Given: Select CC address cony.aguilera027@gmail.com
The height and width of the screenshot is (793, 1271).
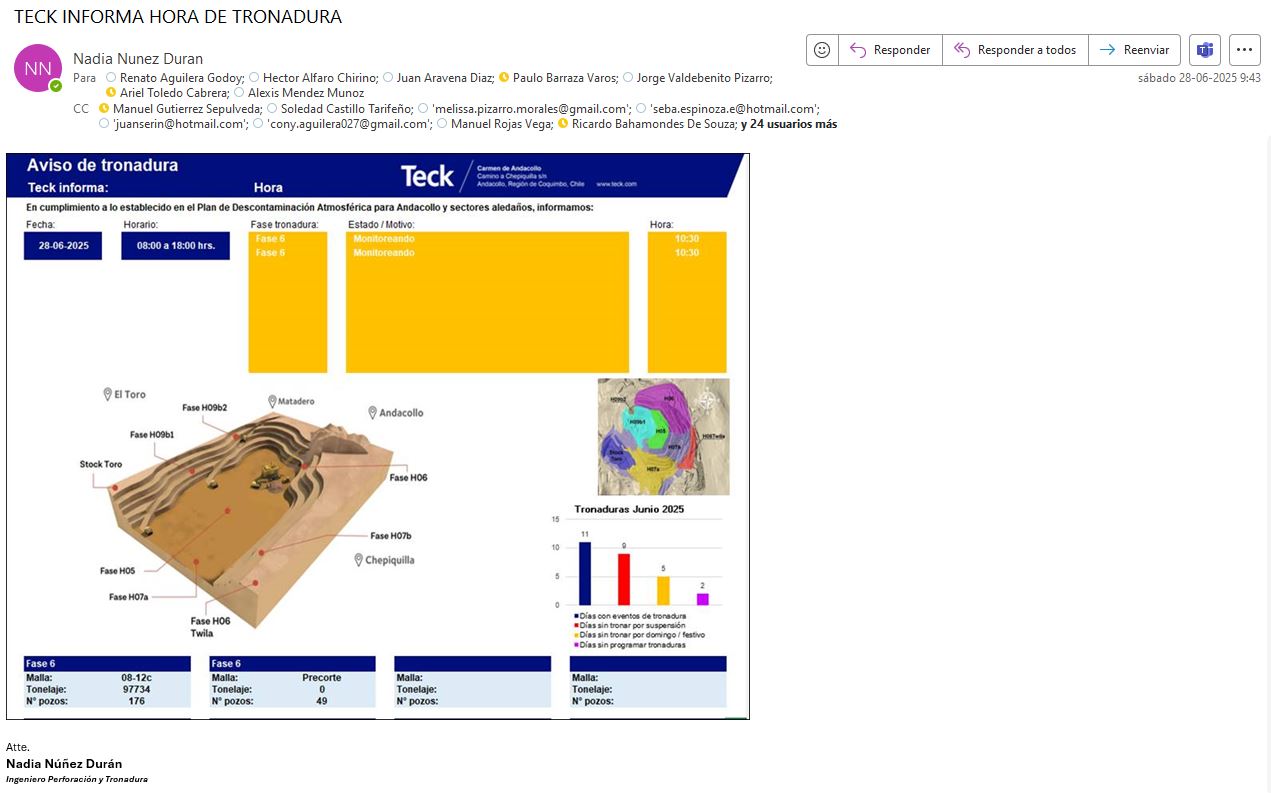Looking at the screenshot, I should pyautogui.click(x=350, y=125).
